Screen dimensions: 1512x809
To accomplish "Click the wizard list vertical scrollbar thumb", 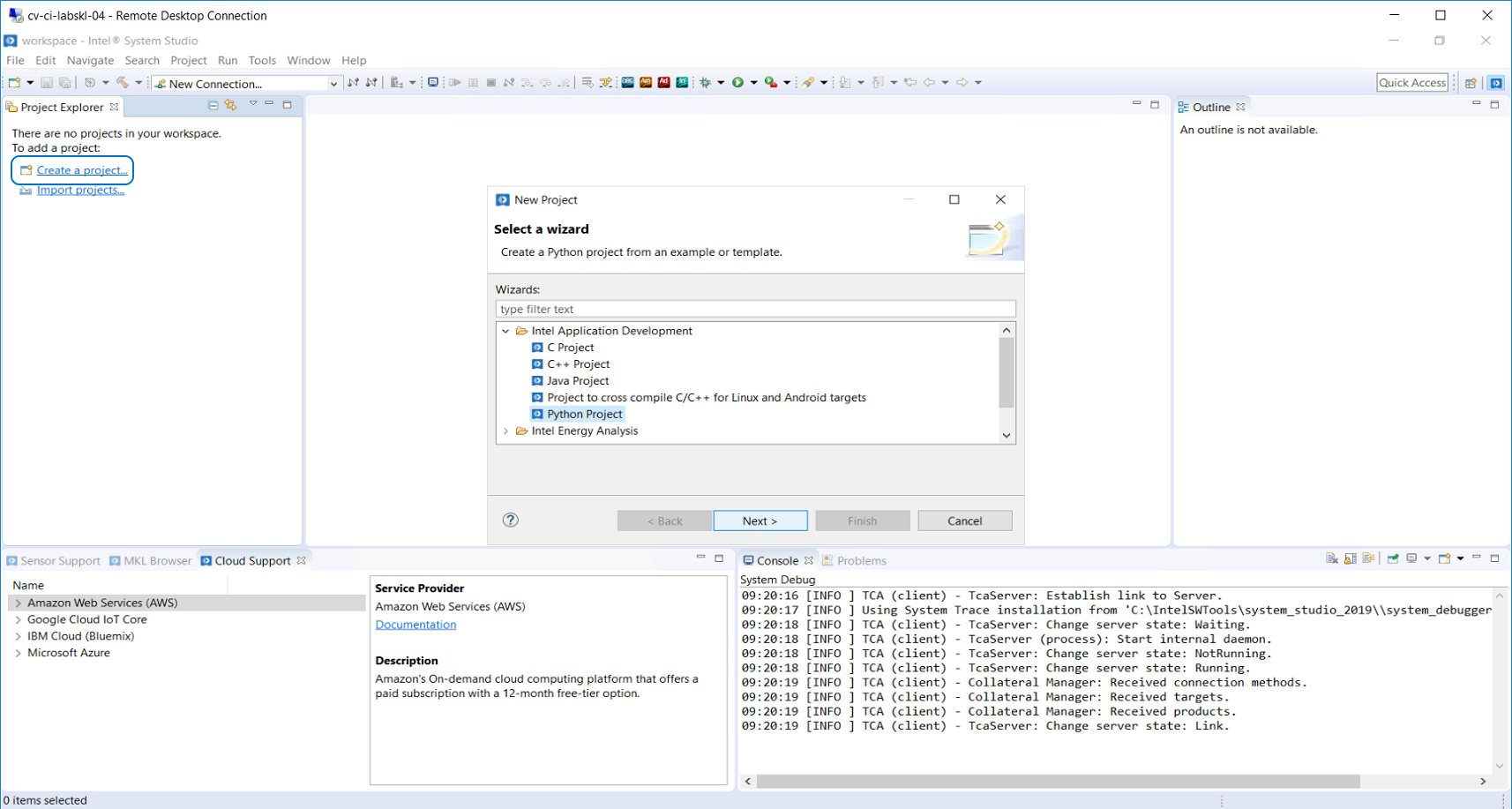I will click(1007, 373).
